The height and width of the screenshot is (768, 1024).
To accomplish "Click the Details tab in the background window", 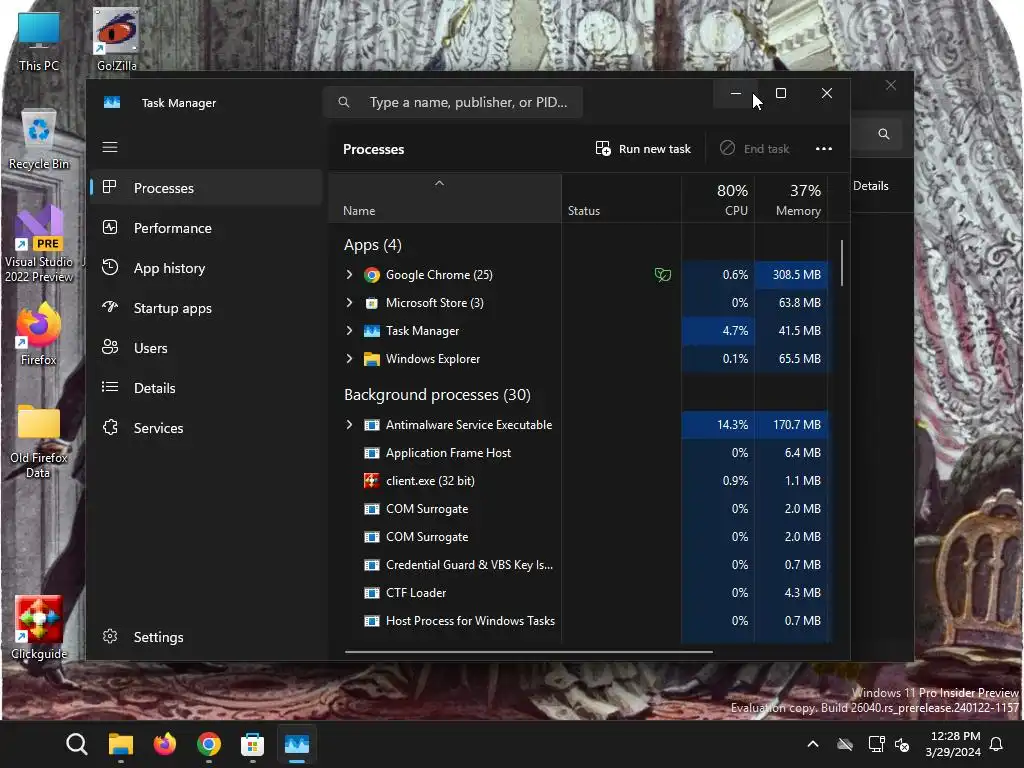I will (871, 186).
